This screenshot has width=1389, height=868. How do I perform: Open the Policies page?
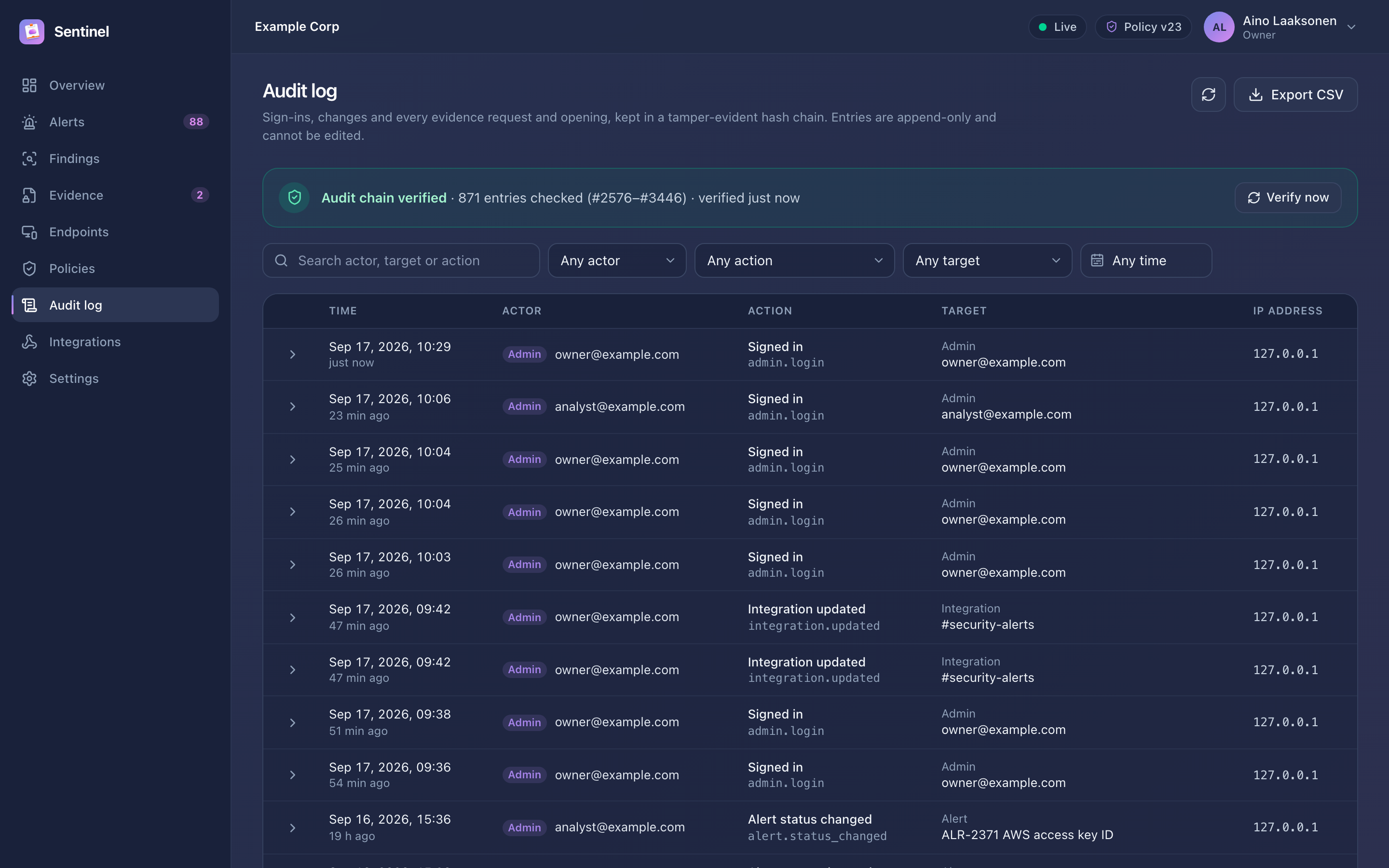coord(115,269)
